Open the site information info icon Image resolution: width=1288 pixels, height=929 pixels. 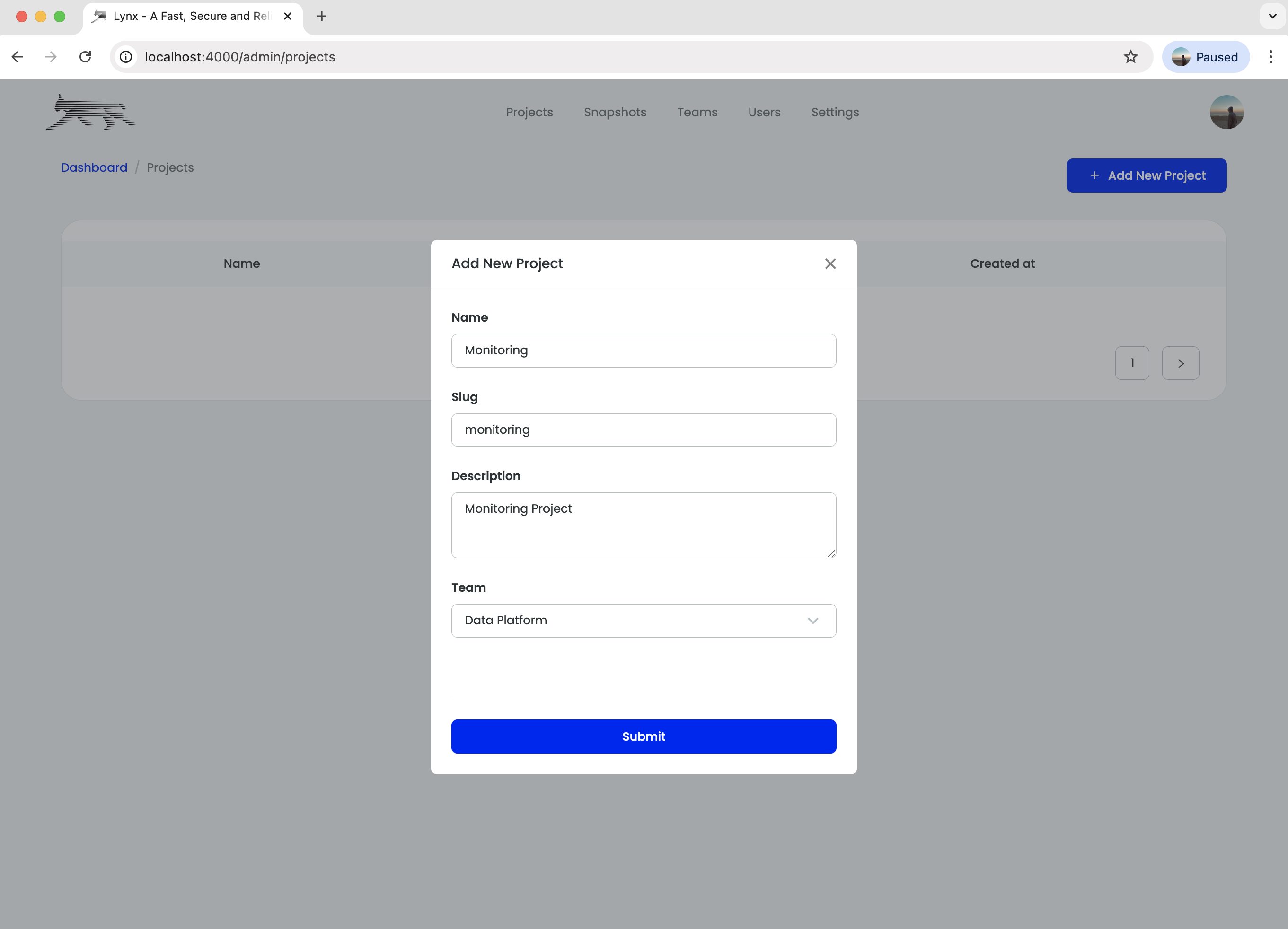125,57
